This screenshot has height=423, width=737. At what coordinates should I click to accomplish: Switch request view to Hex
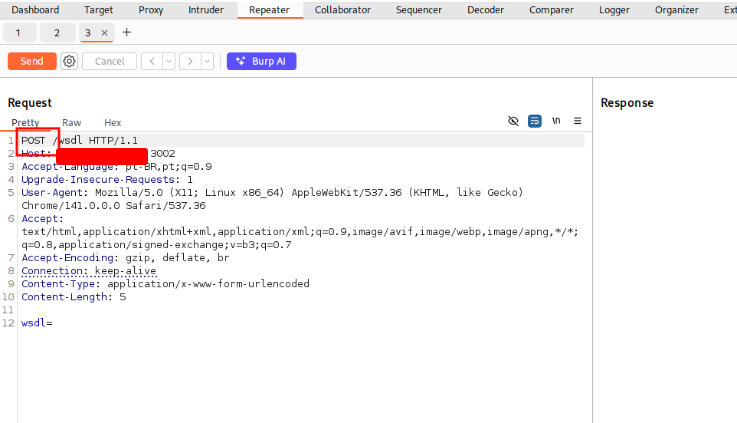(113, 122)
